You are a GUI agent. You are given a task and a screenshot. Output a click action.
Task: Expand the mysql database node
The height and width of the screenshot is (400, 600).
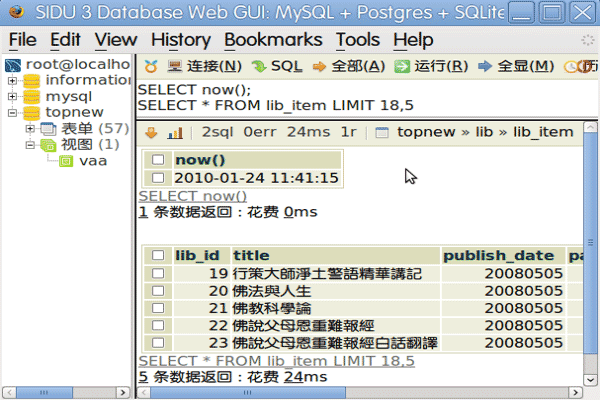(x=12, y=97)
